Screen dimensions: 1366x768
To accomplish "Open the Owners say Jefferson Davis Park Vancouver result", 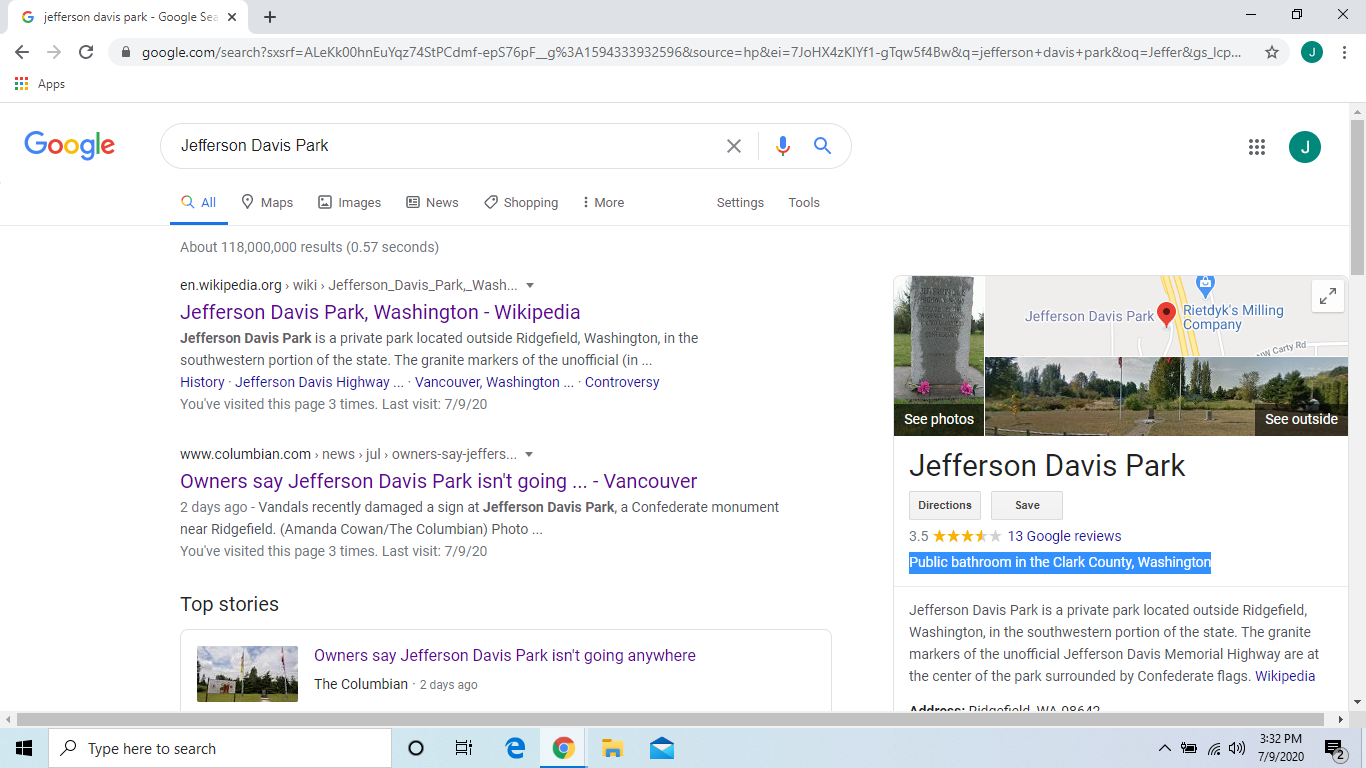I will (439, 481).
